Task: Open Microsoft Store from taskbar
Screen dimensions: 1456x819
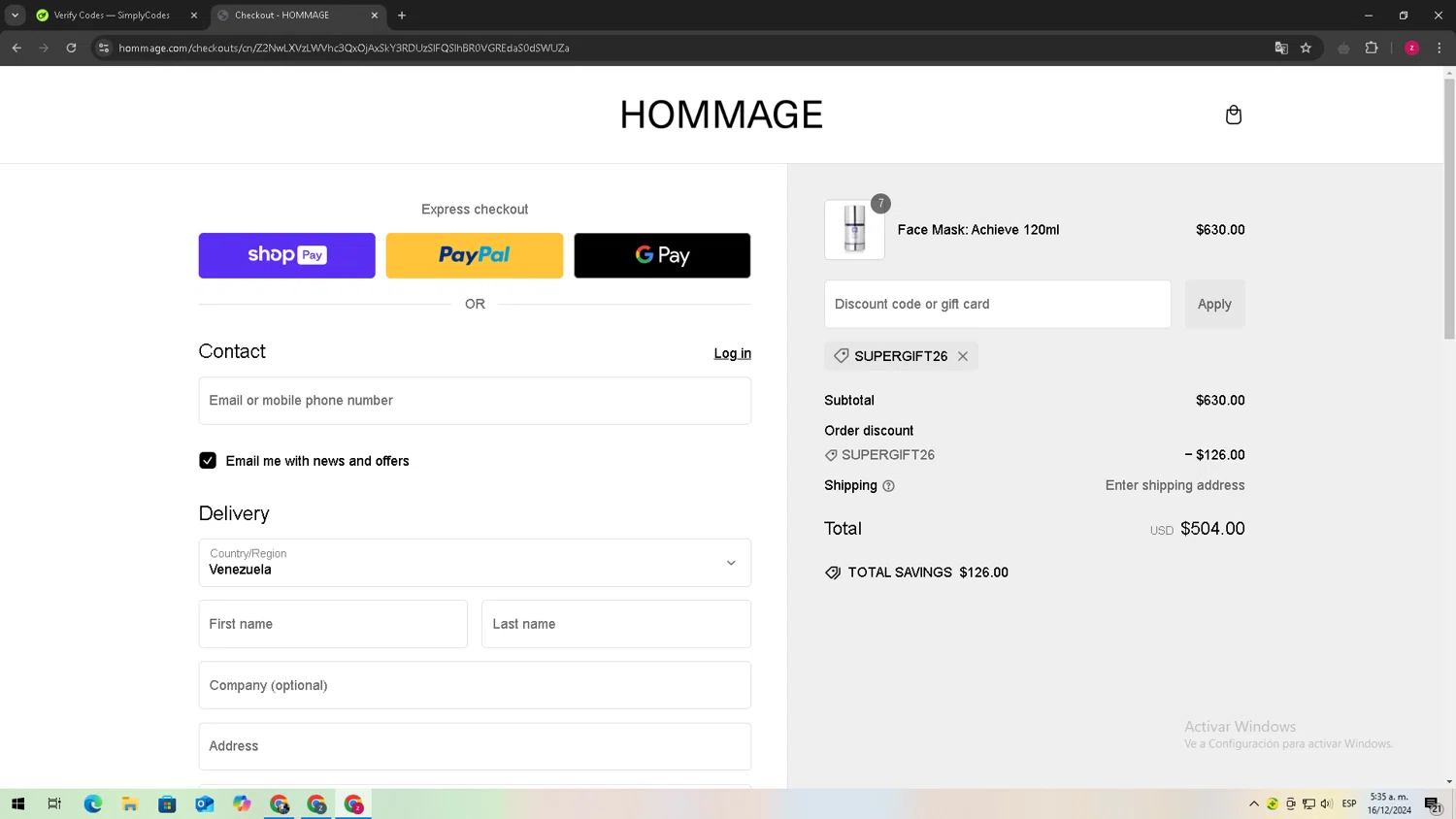Action: (167, 803)
